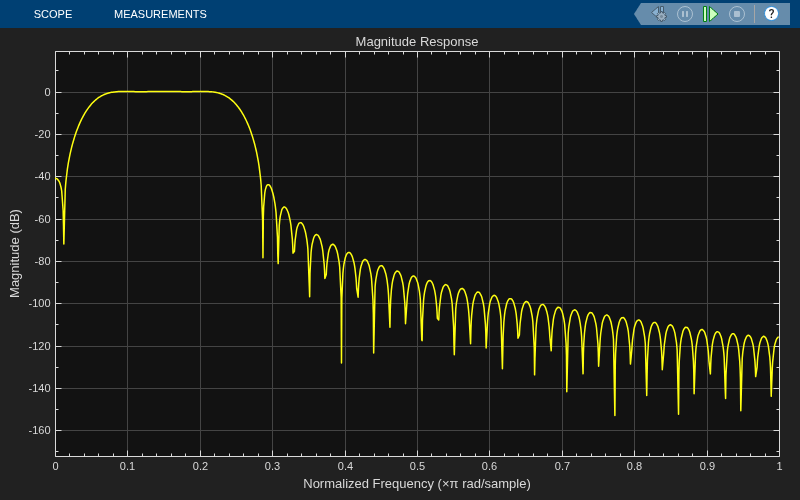Switch to the MEASUREMENTS tab
The height and width of the screenshot is (500, 800).
click(160, 14)
